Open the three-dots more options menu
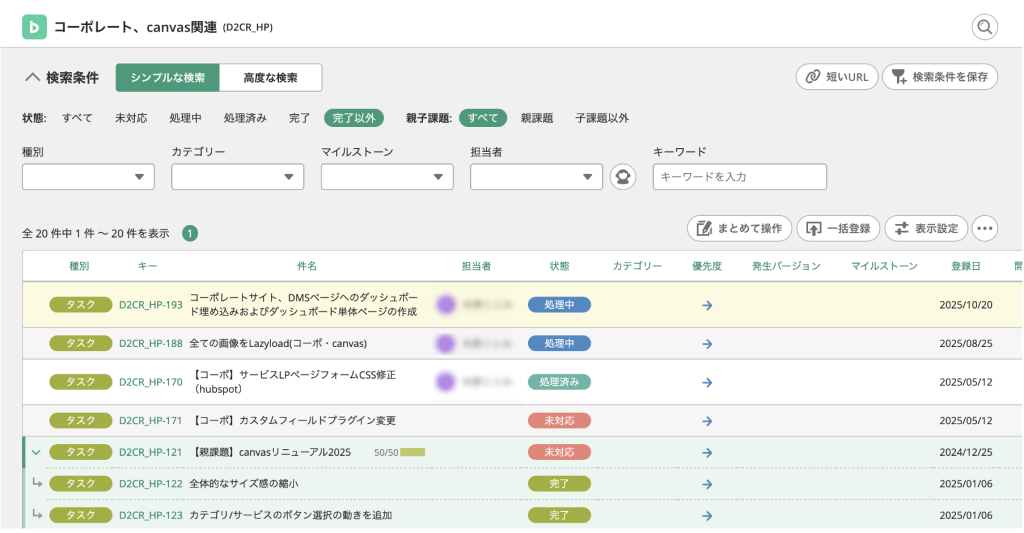 [x=985, y=228]
